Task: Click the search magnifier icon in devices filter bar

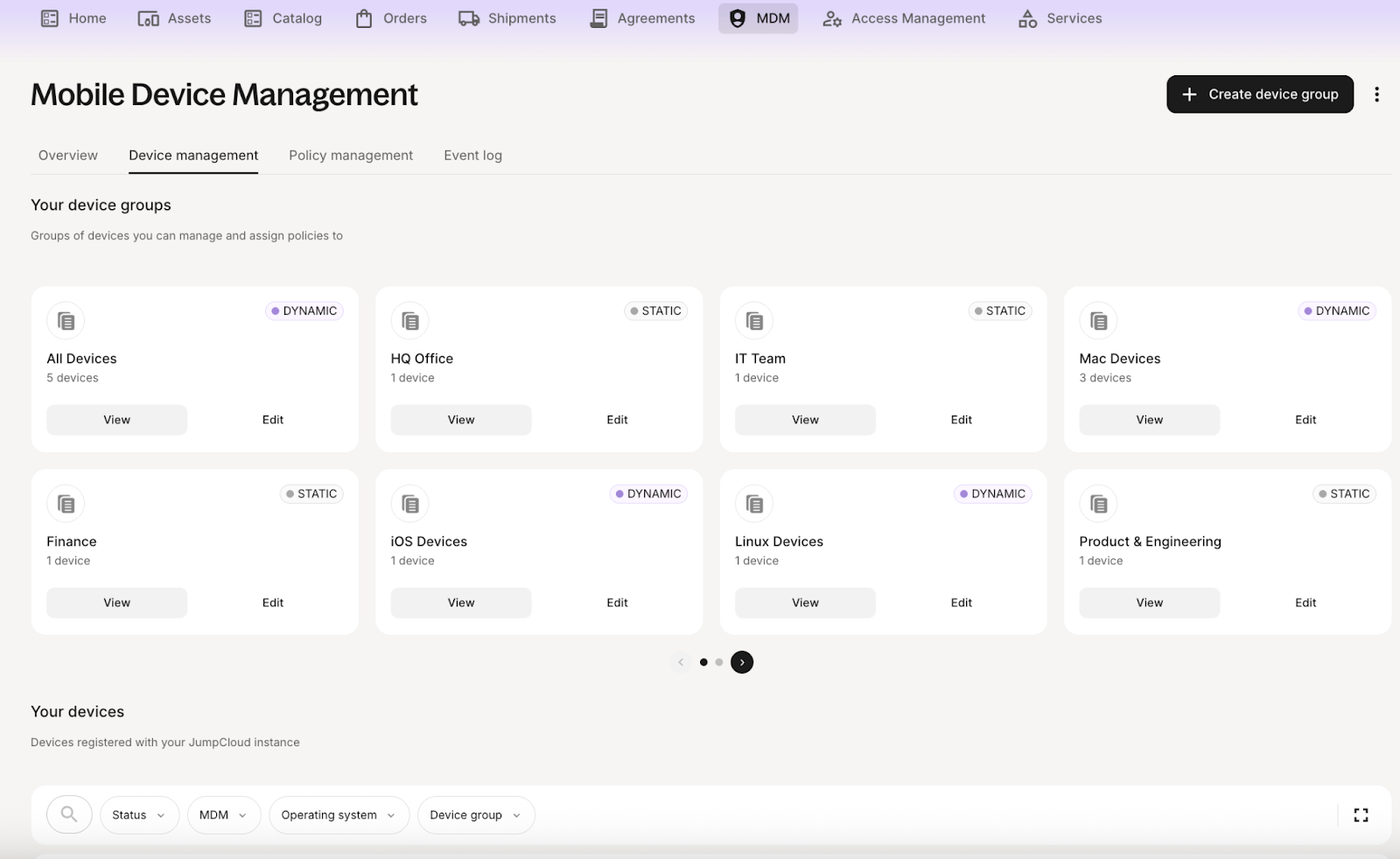Action: pyautogui.click(x=69, y=814)
